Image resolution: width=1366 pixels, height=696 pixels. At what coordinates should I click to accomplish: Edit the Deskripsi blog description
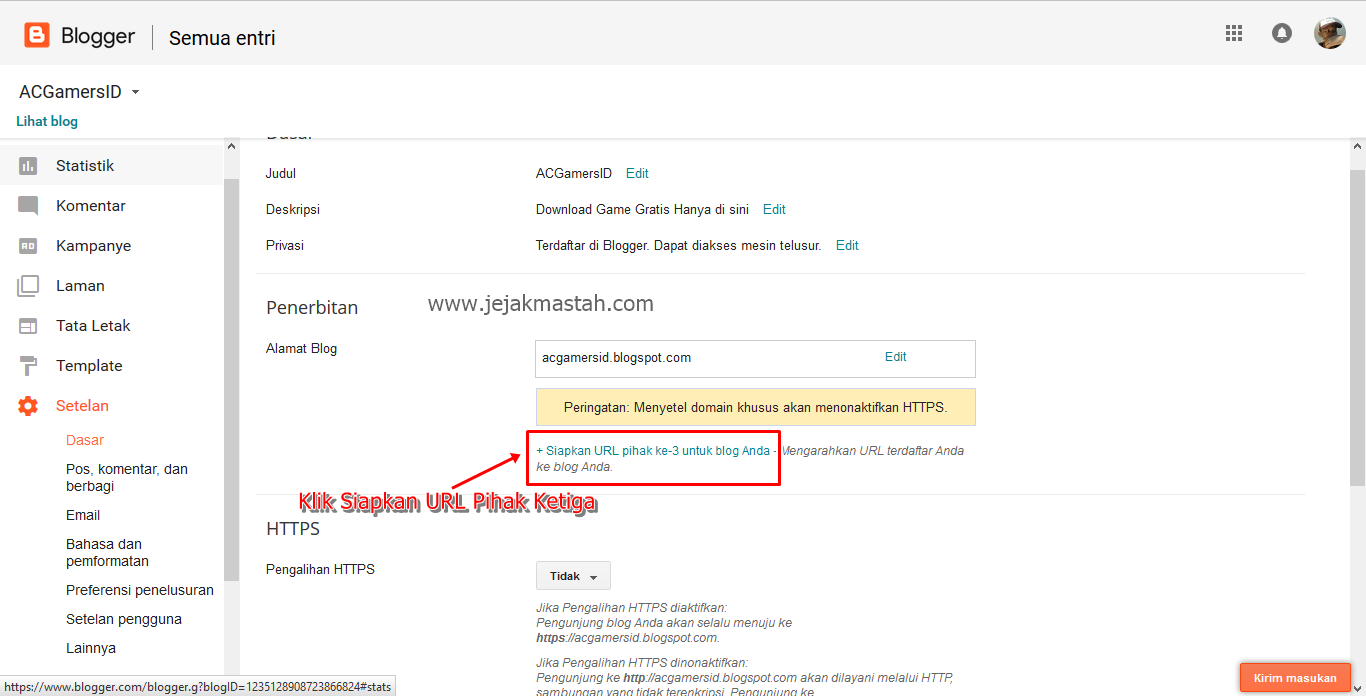point(774,209)
